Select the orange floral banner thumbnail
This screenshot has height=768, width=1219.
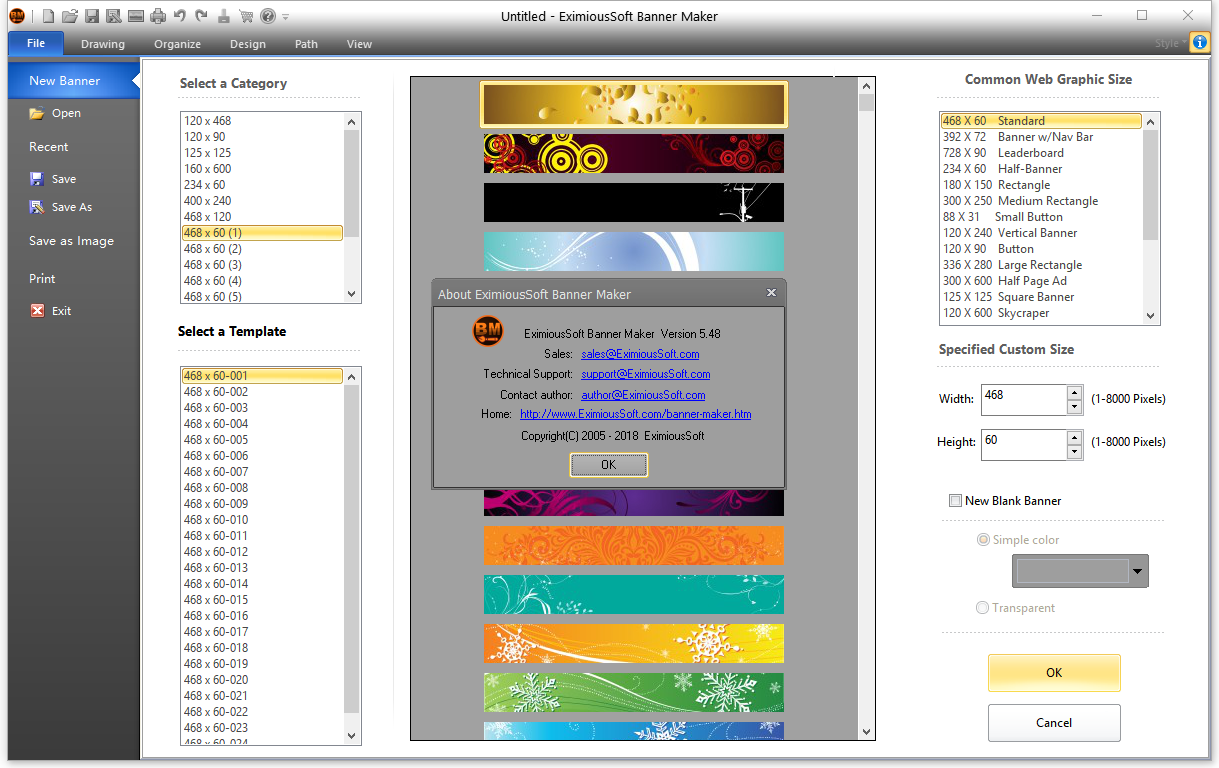(634, 546)
